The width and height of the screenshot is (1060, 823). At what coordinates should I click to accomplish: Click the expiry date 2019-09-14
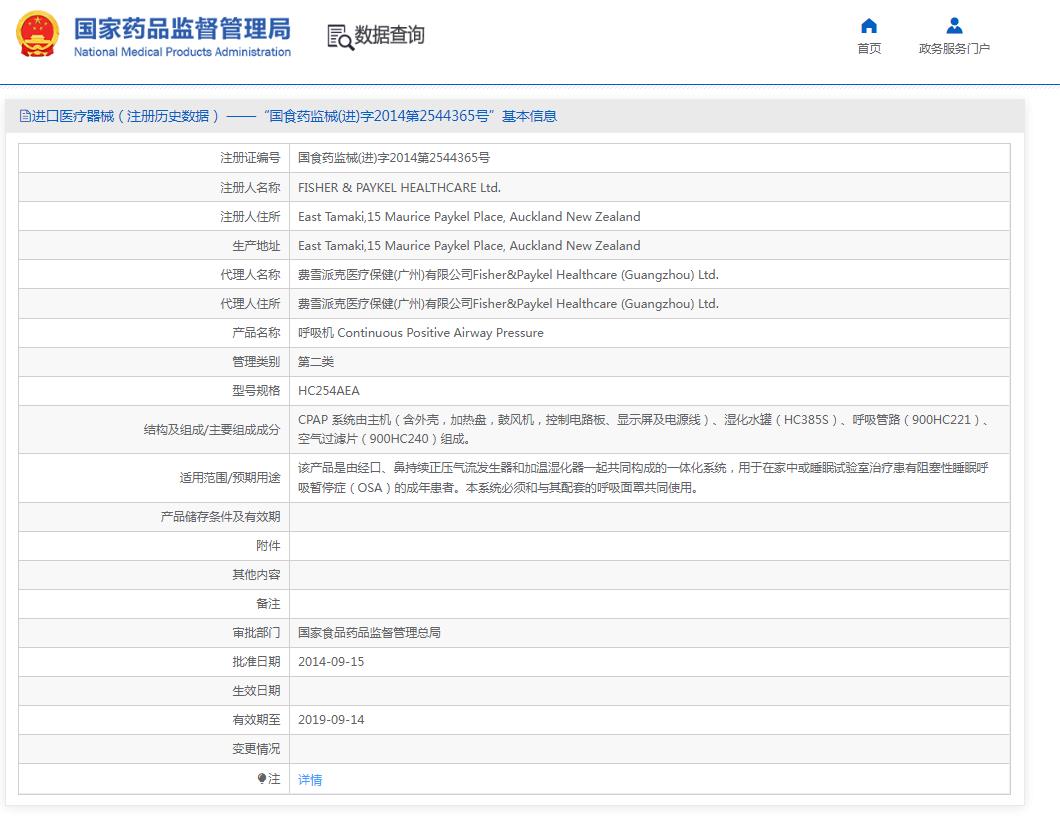331,719
